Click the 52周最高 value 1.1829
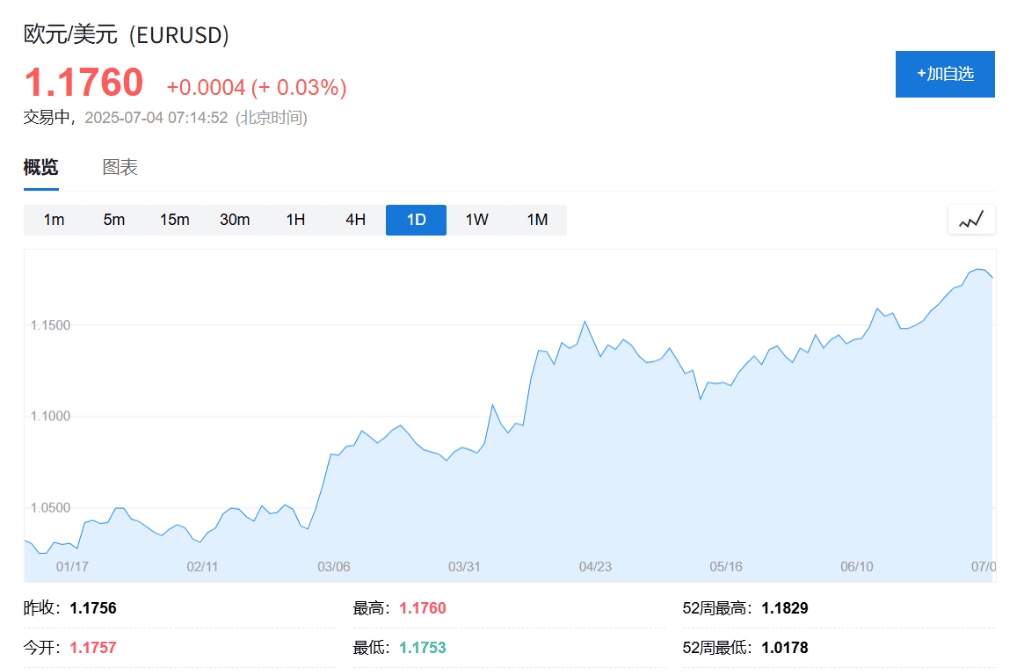 tap(785, 608)
